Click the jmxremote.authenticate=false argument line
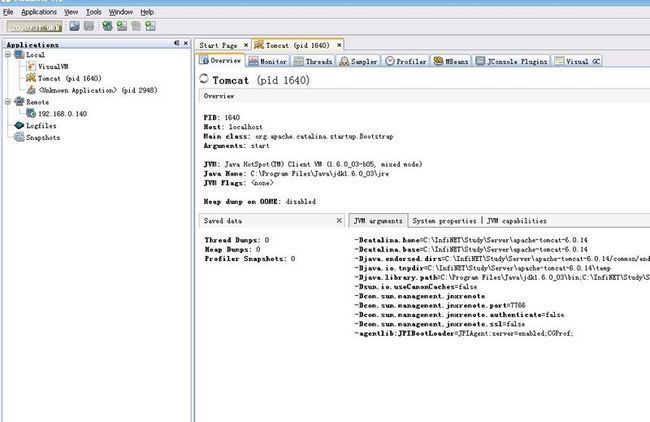This screenshot has height=422, width=650. (x=459, y=315)
